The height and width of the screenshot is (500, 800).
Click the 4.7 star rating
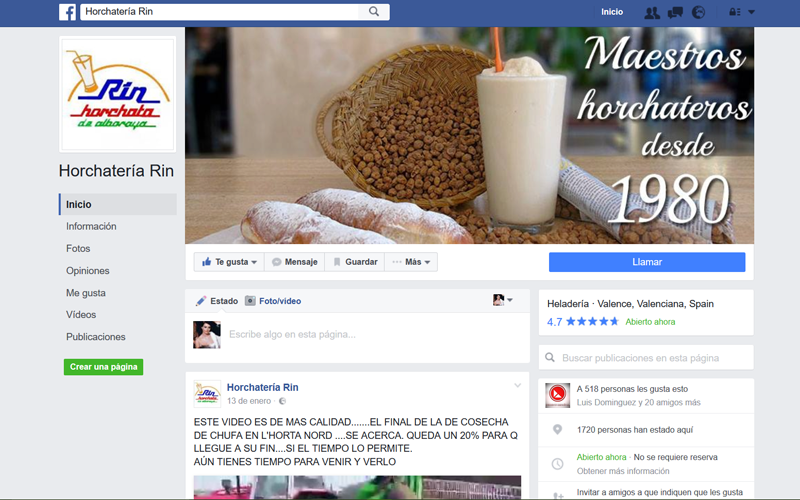[583, 321]
